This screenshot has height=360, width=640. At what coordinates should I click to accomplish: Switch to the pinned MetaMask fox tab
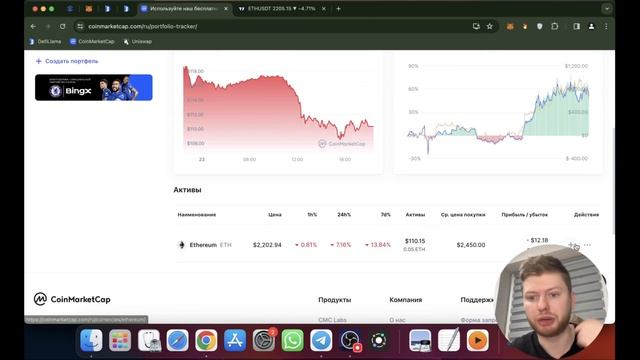point(89,9)
